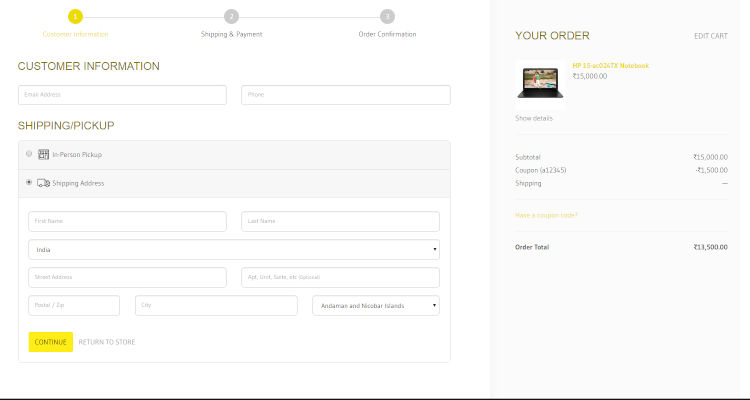This screenshot has width=750, height=400.
Task: Click the Shipping Address truck icon
Action: click(x=43, y=183)
